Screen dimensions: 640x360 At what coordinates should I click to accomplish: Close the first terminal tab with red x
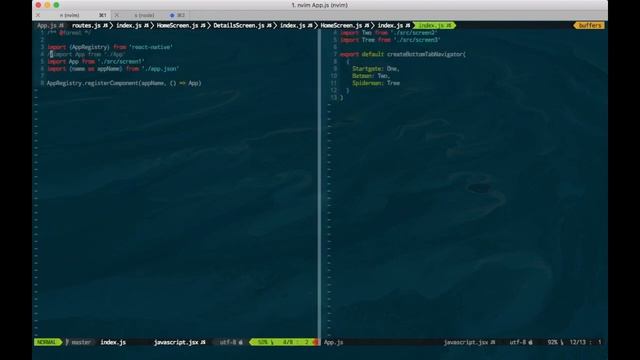[38, 15]
